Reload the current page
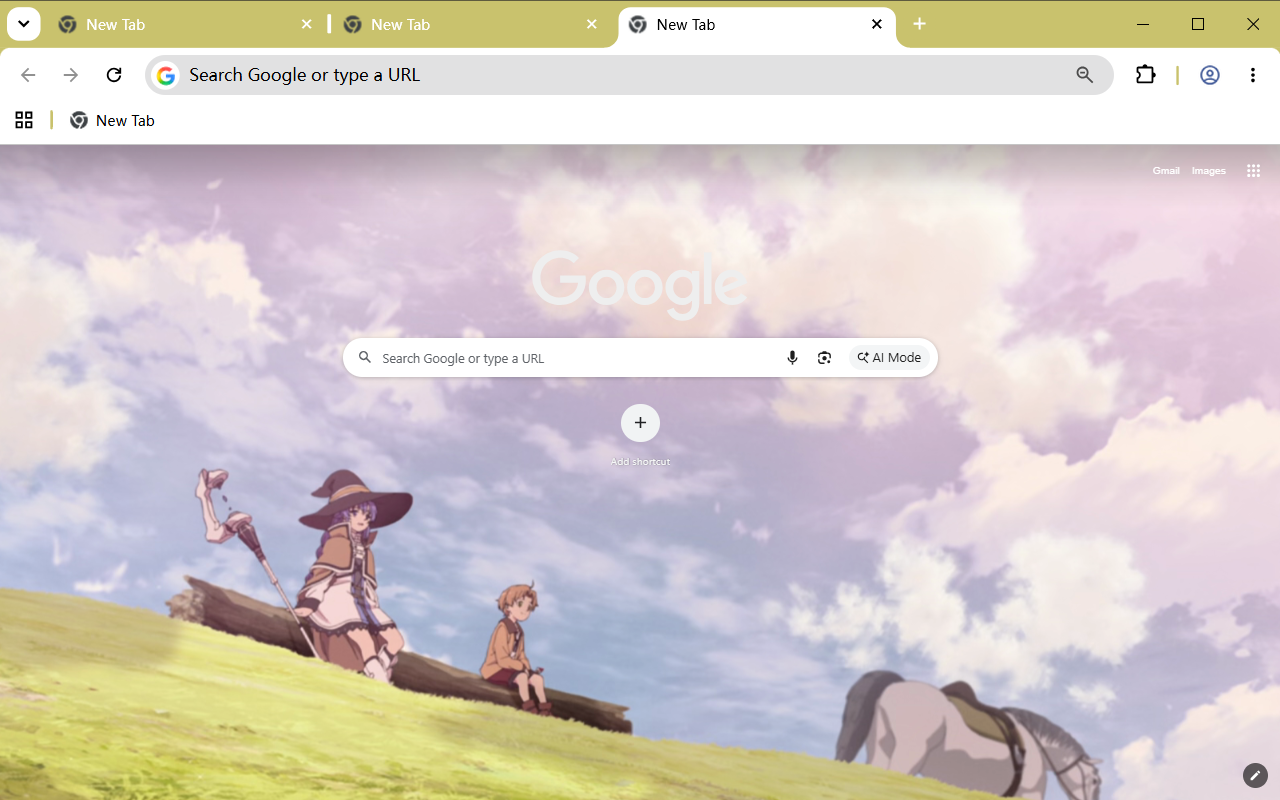 coord(114,75)
